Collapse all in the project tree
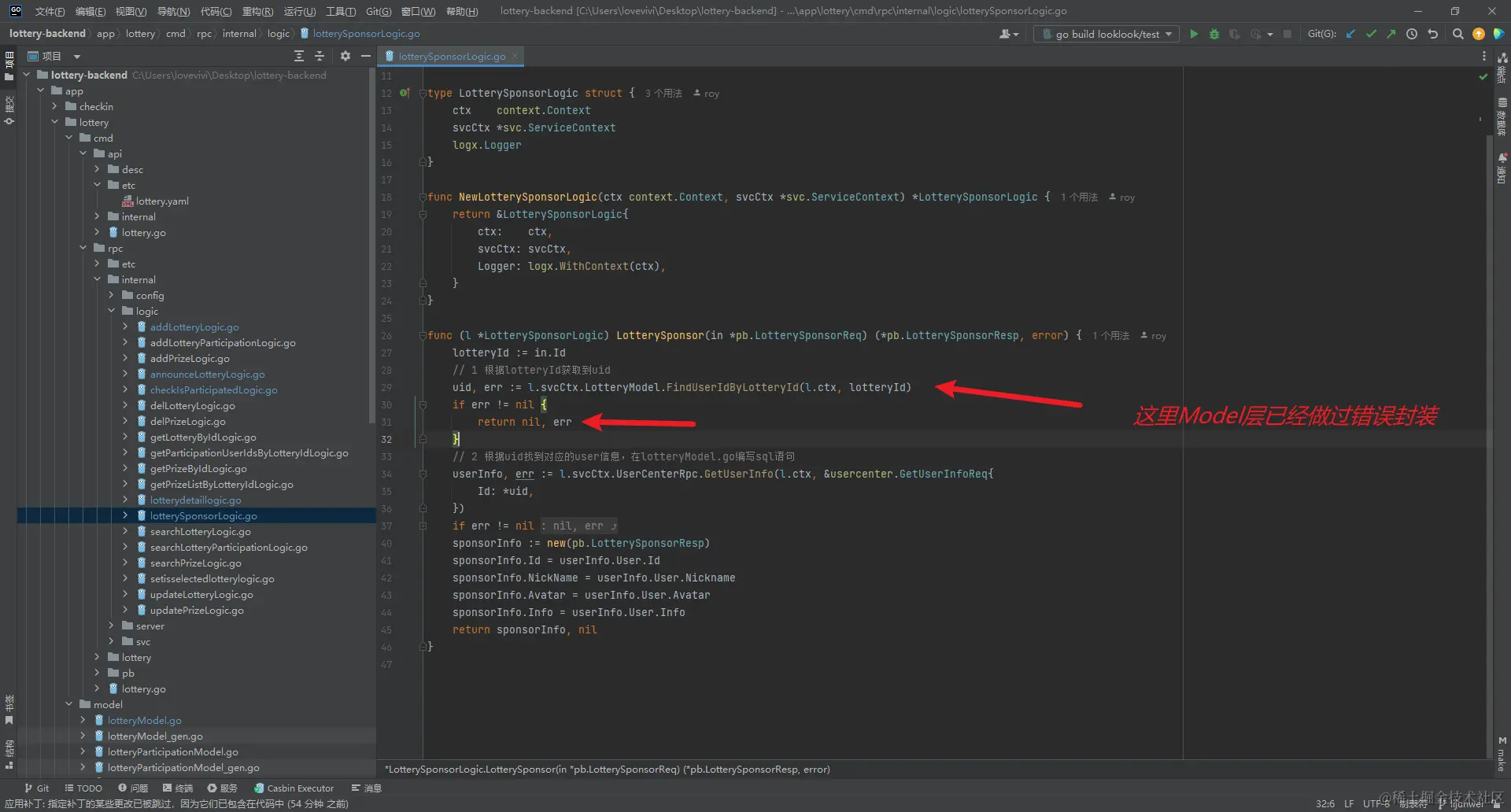 pyautogui.click(x=320, y=56)
